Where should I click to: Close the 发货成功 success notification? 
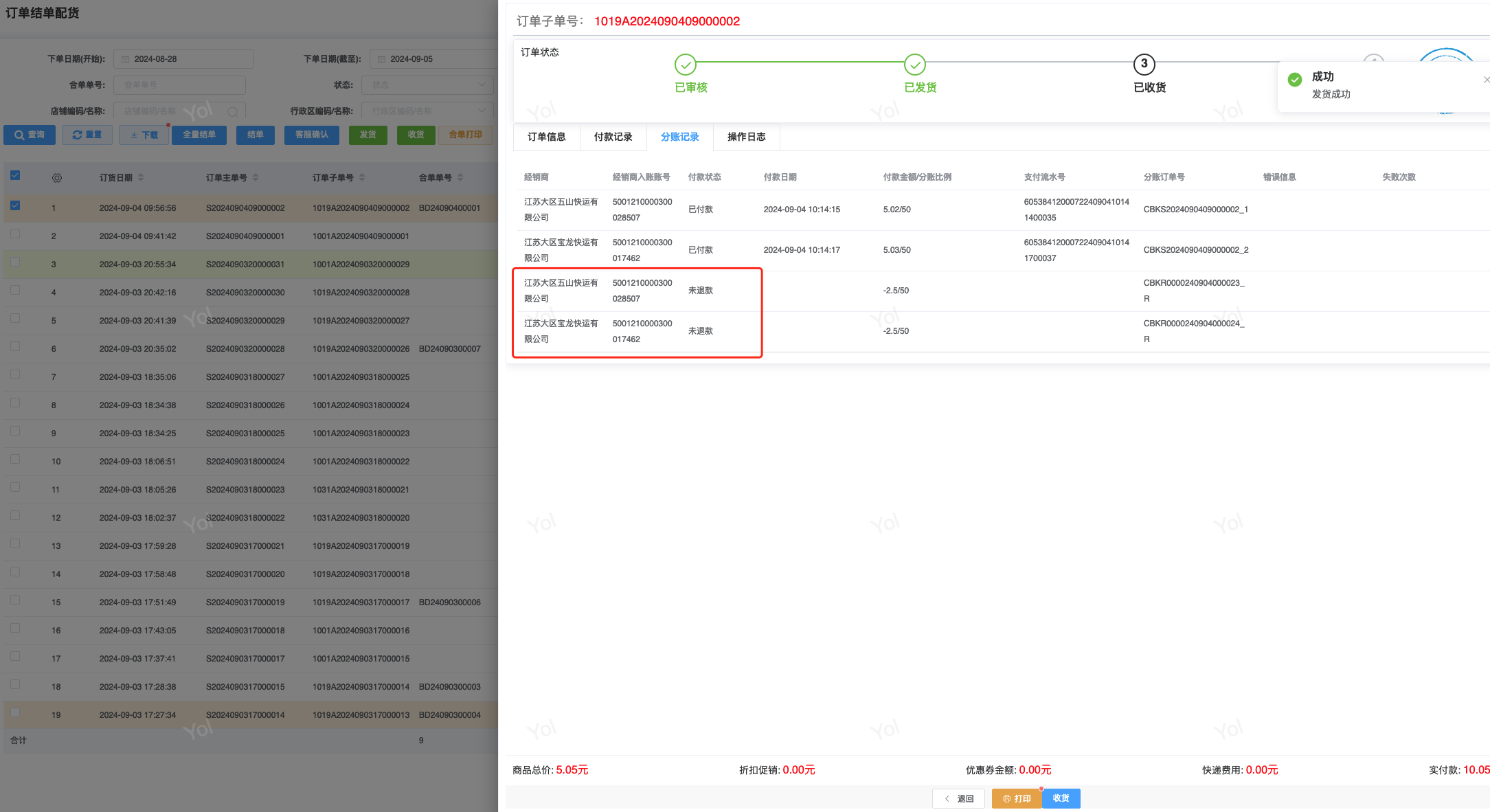(x=1486, y=80)
